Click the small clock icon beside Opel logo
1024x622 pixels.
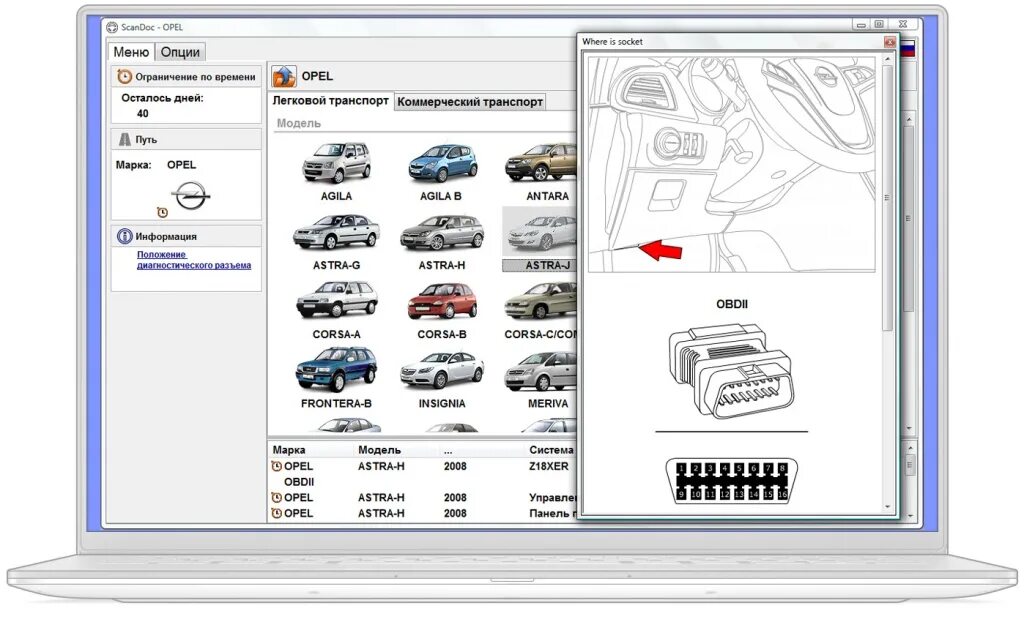163,212
